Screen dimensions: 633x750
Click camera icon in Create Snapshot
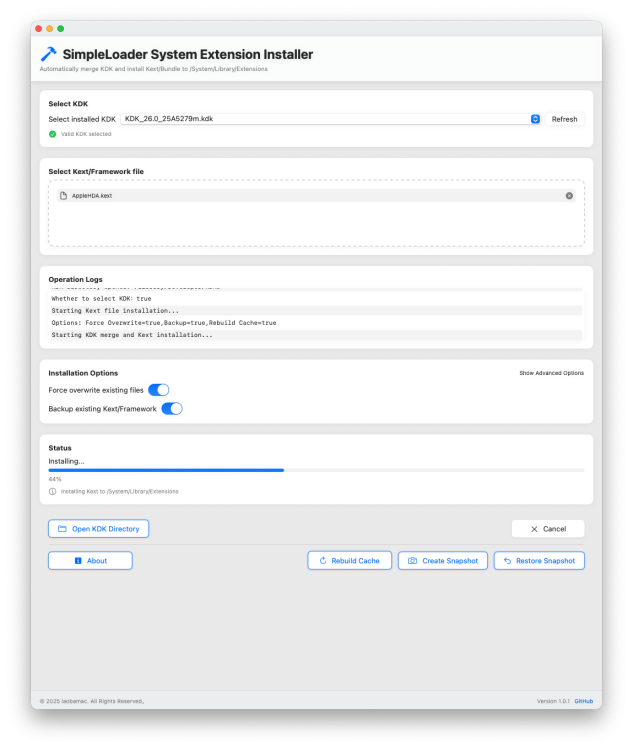[x=412, y=561]
